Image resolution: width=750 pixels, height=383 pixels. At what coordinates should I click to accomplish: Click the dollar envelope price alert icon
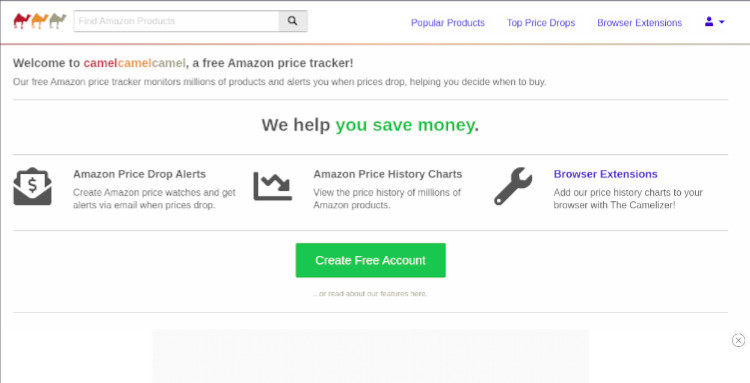32,186
